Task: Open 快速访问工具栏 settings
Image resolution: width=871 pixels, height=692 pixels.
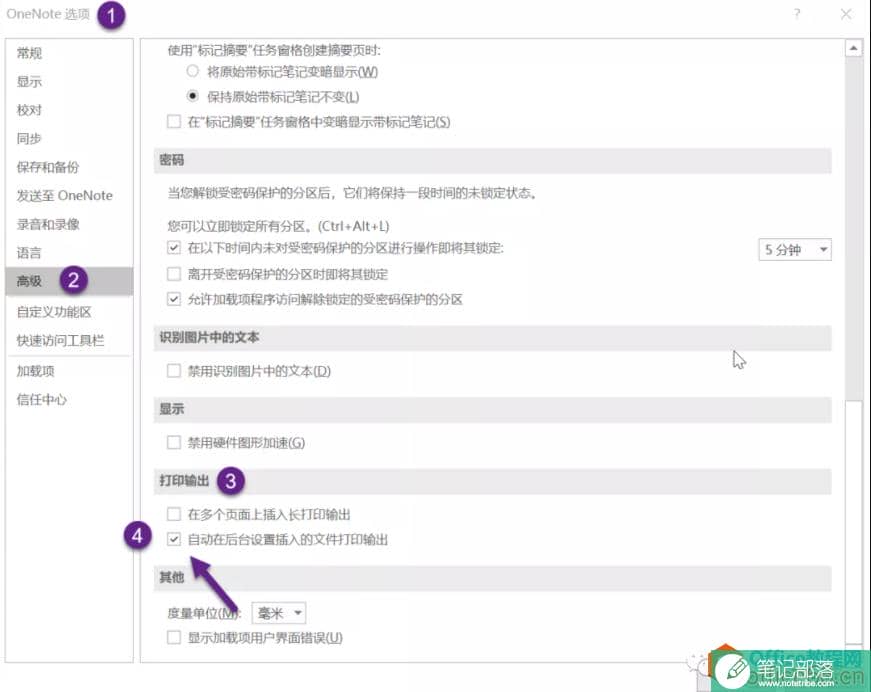Action: point(60,340)
